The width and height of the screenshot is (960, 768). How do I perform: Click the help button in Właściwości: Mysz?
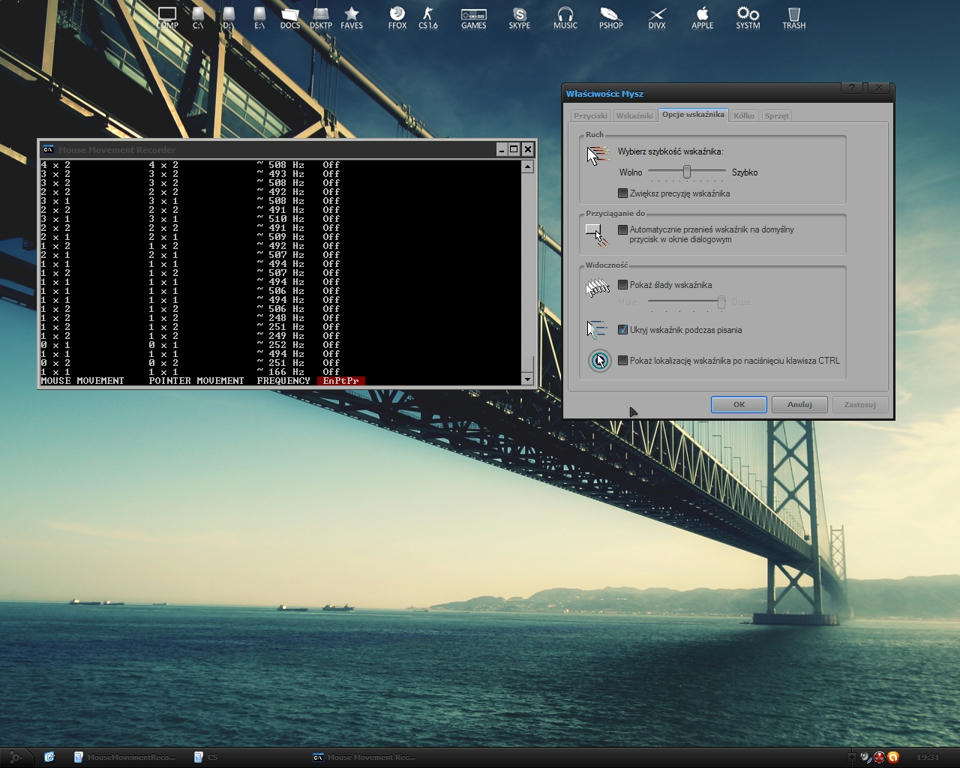(852, 88)
